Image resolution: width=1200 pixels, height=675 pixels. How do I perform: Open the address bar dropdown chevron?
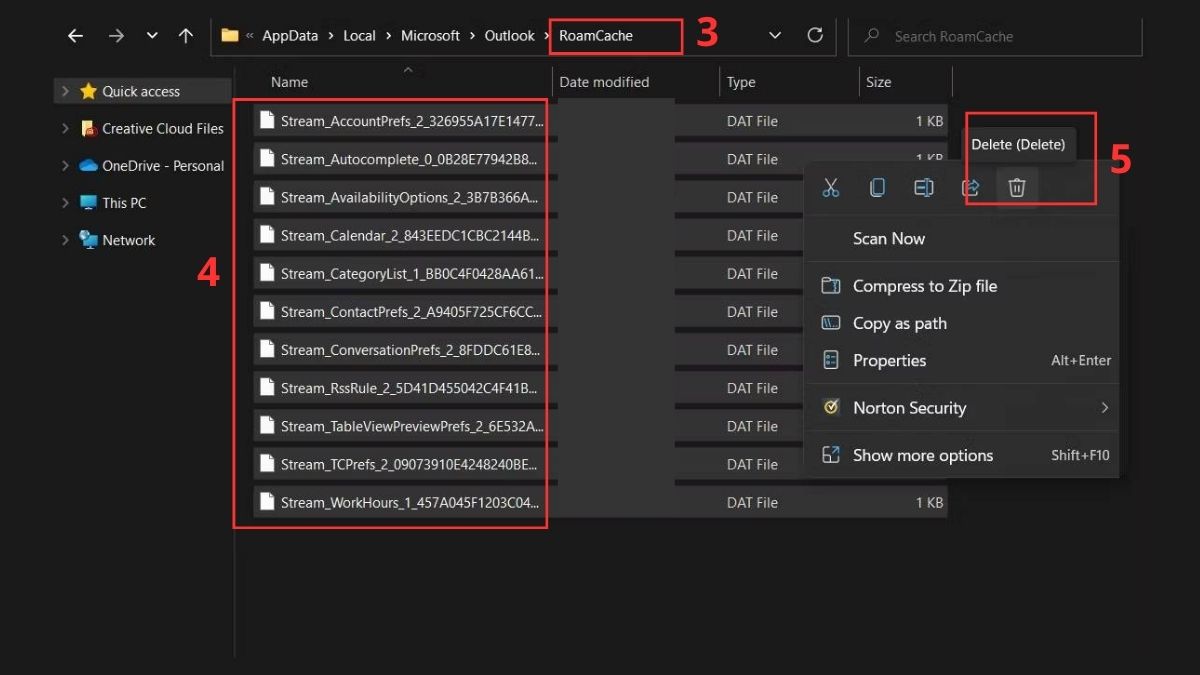[x=775, y=35]
